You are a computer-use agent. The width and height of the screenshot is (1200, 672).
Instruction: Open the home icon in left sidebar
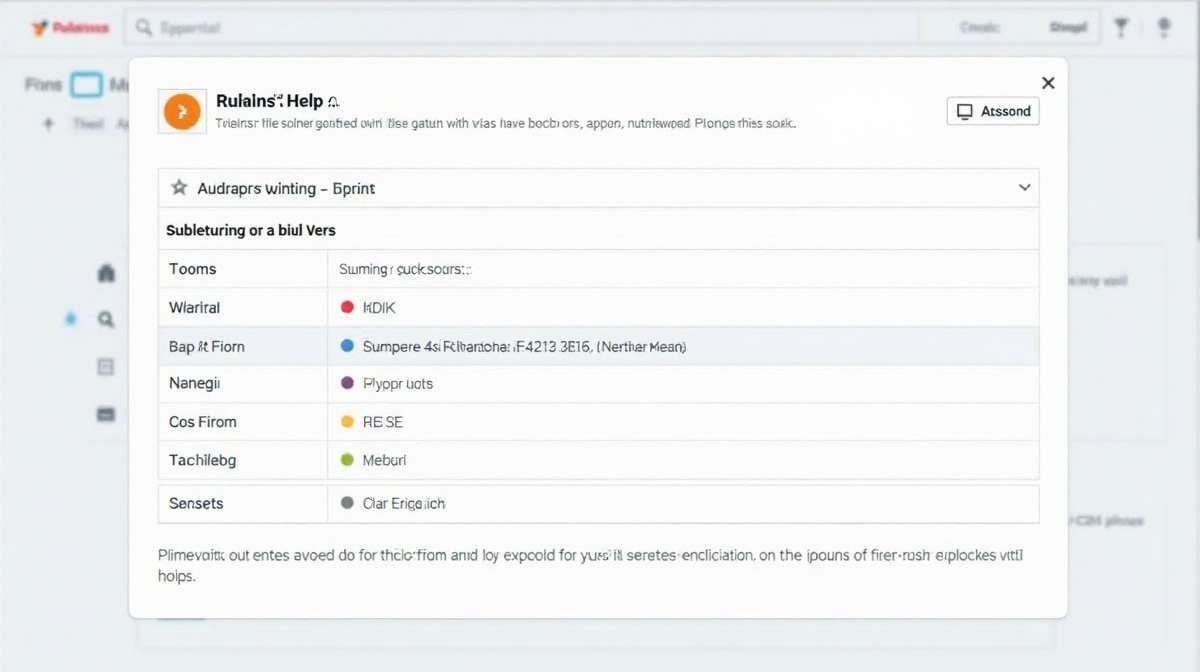point(107,273)
